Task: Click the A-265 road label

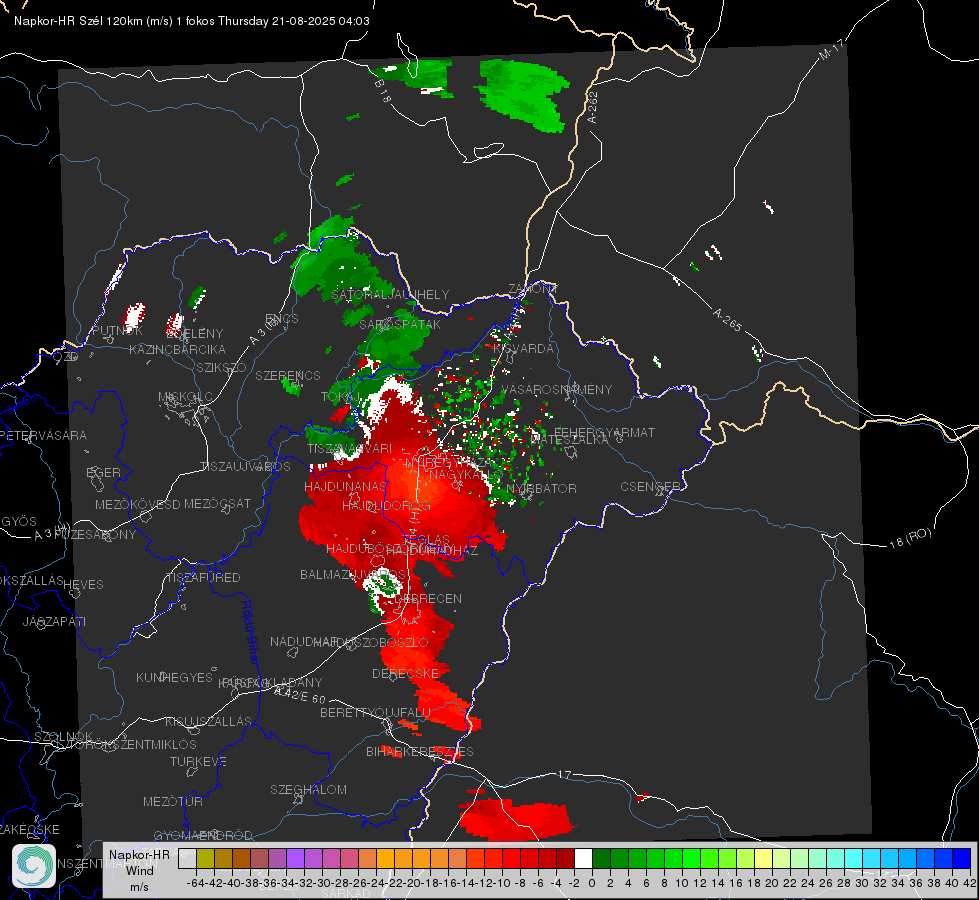Action: pyautogui.click(x=727, y=319)
